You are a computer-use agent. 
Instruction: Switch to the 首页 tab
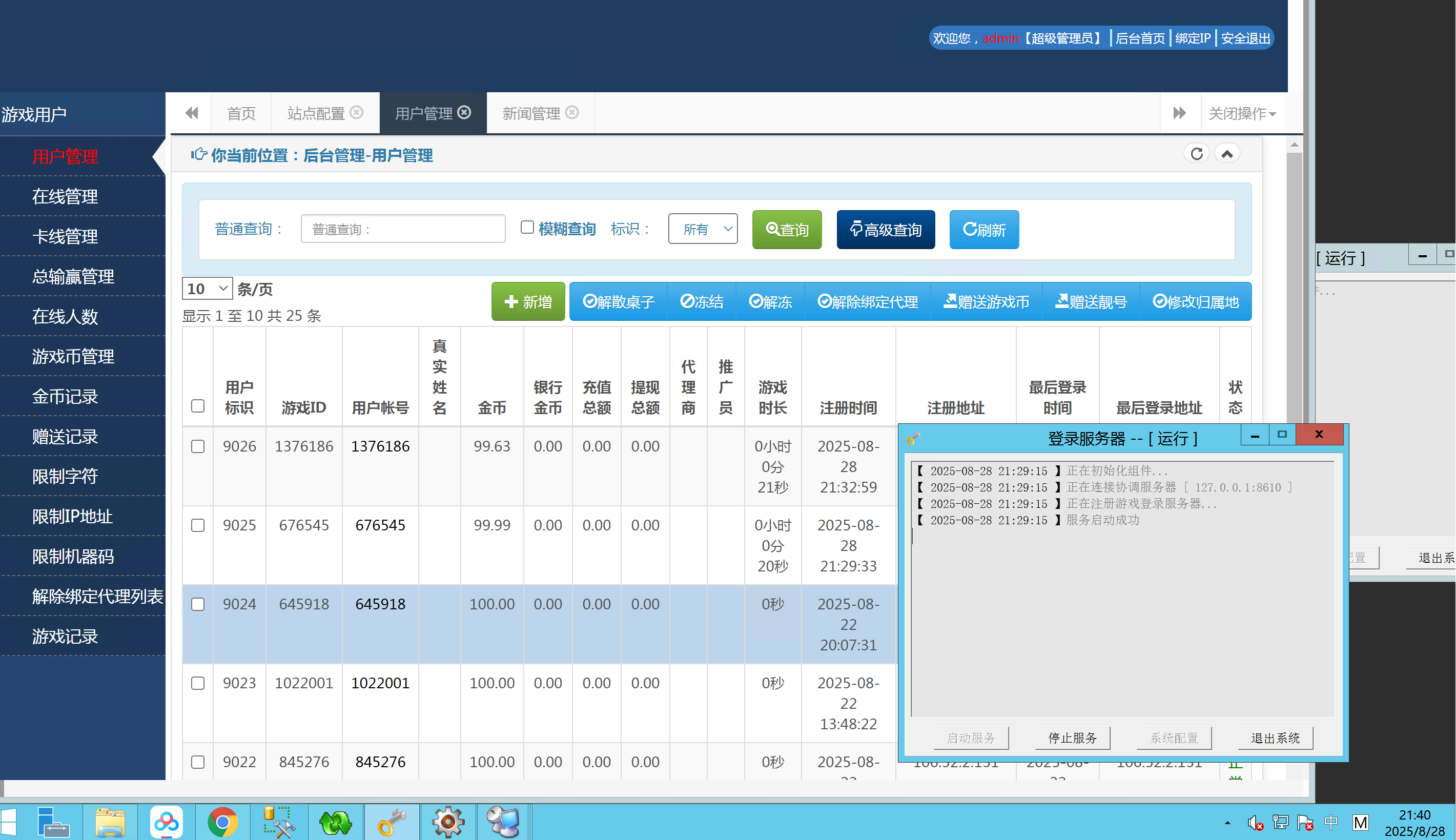241,113
